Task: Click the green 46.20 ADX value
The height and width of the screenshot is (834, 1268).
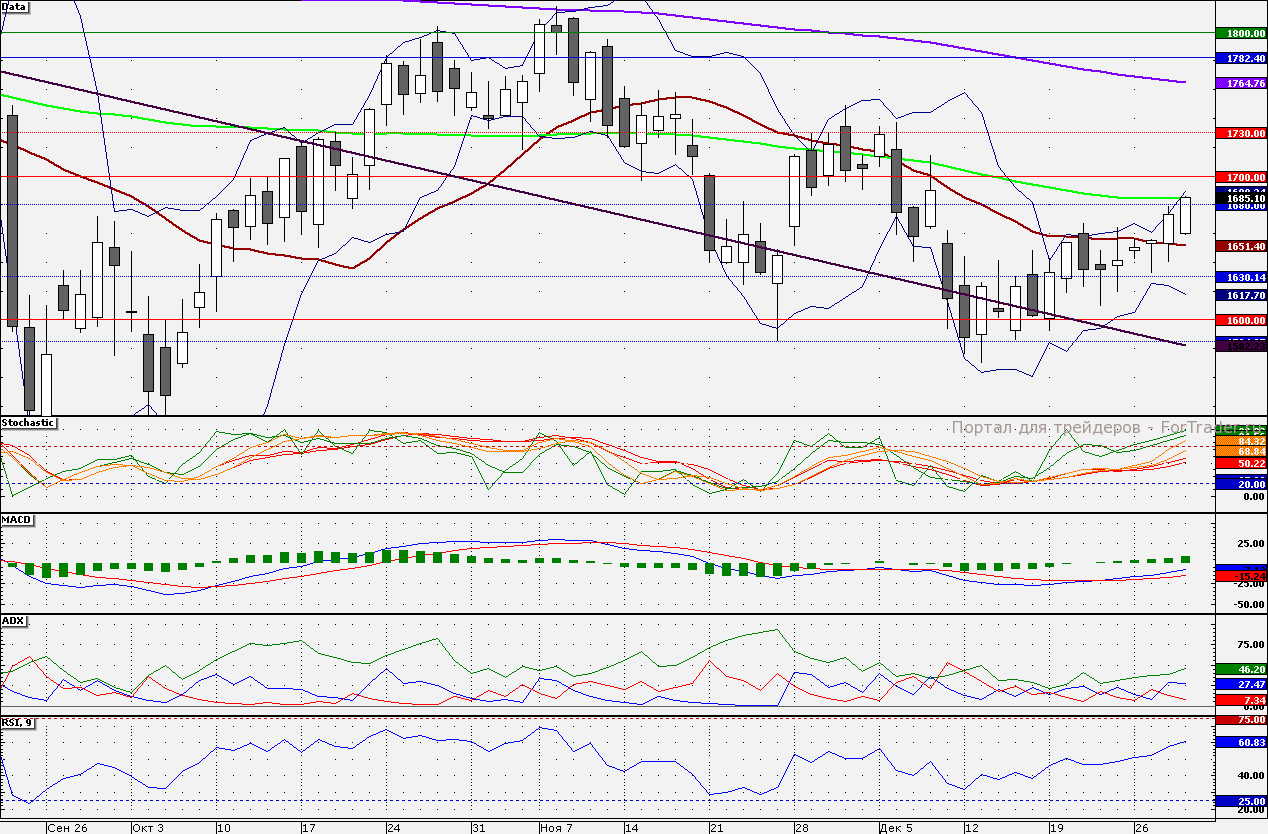Action: pos(1240,669)
